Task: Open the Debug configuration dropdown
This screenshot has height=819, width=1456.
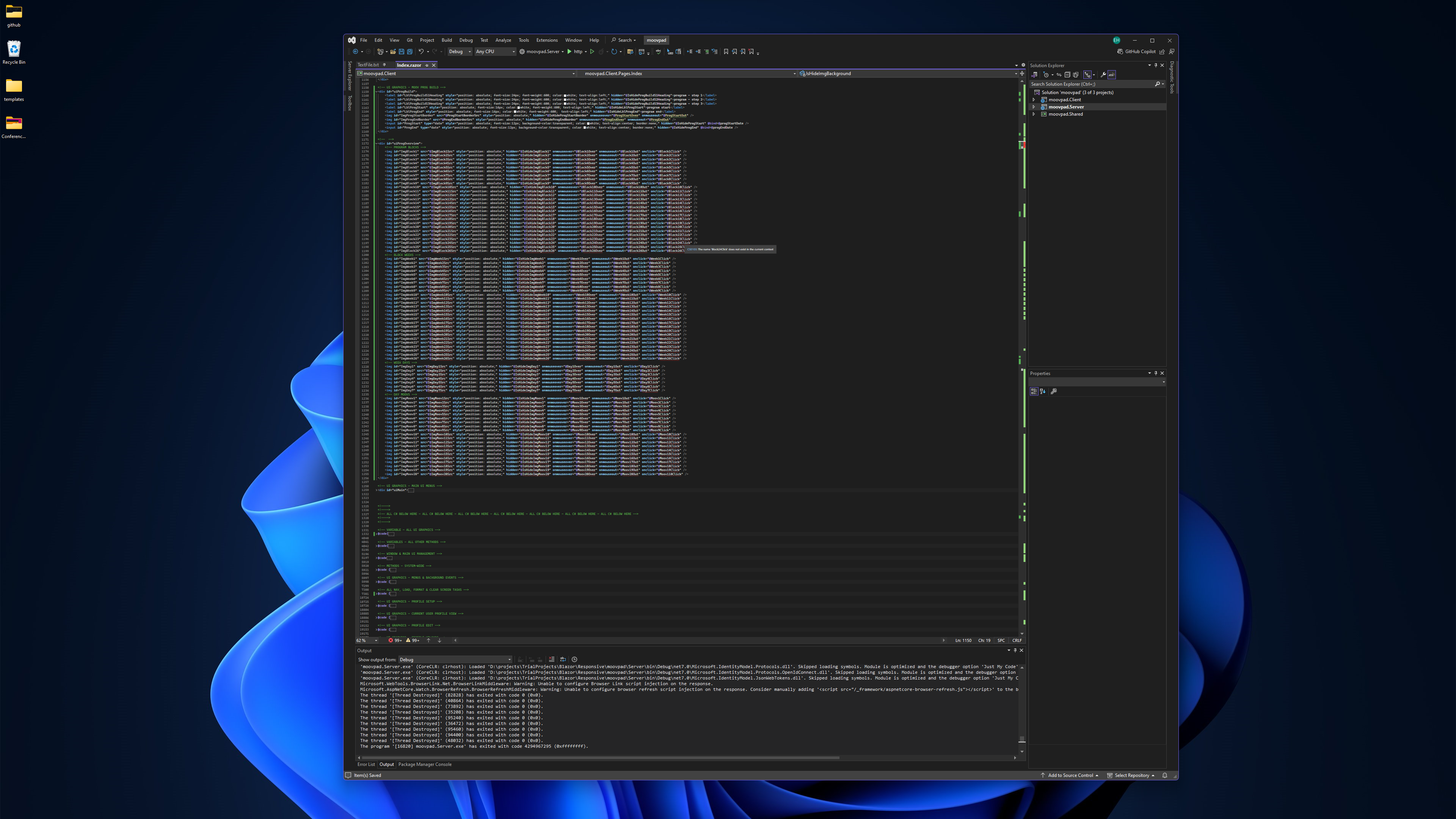Action: coord(460,52)
